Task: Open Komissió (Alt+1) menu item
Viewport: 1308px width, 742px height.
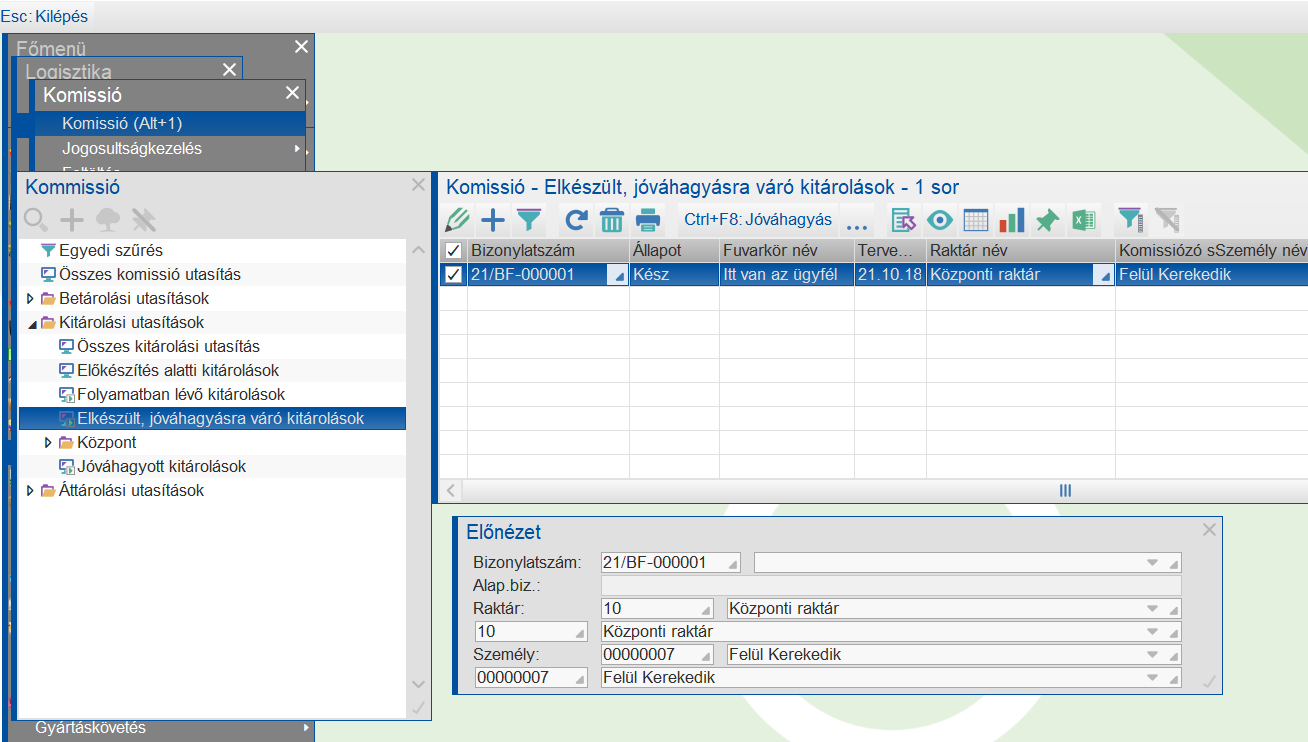Action: click(x=170, y=123)
